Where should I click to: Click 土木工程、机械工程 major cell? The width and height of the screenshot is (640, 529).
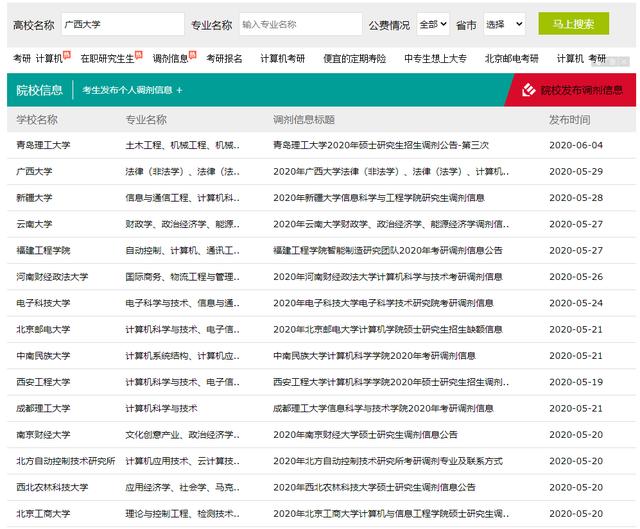coord(182,145)
